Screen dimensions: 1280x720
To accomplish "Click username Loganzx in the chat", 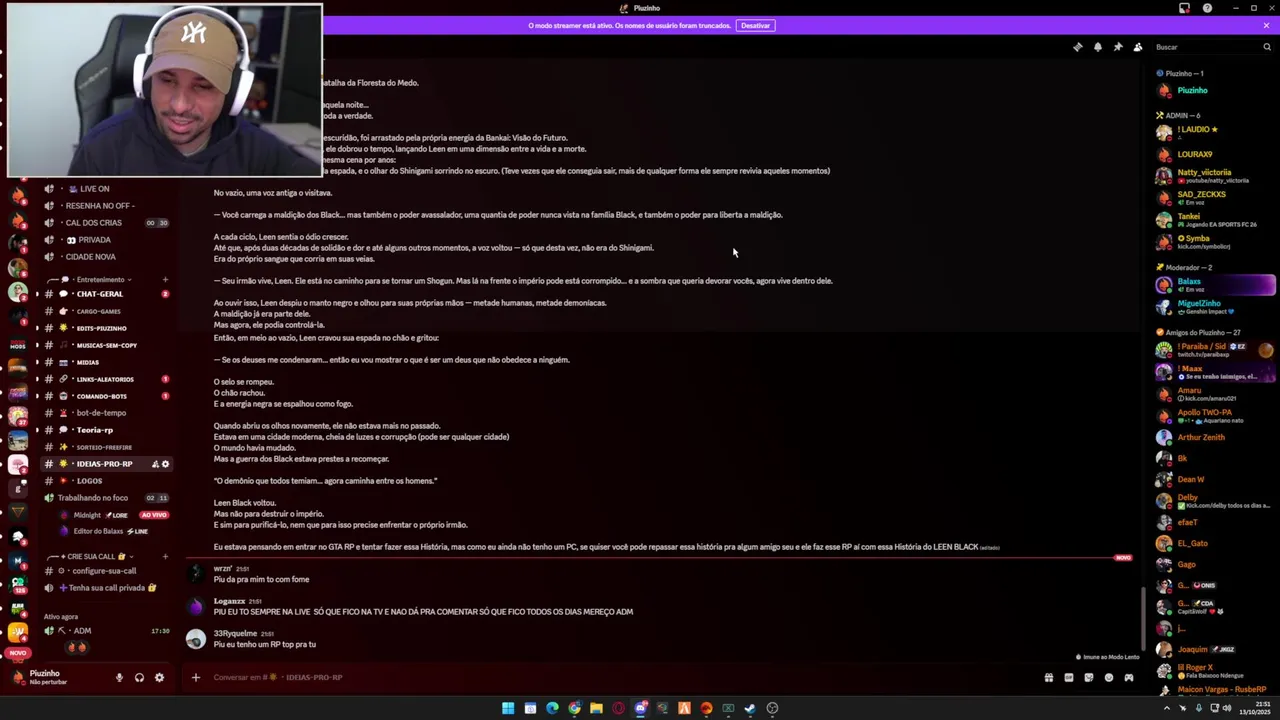I will pyautogui.click(x=229, y=601).
